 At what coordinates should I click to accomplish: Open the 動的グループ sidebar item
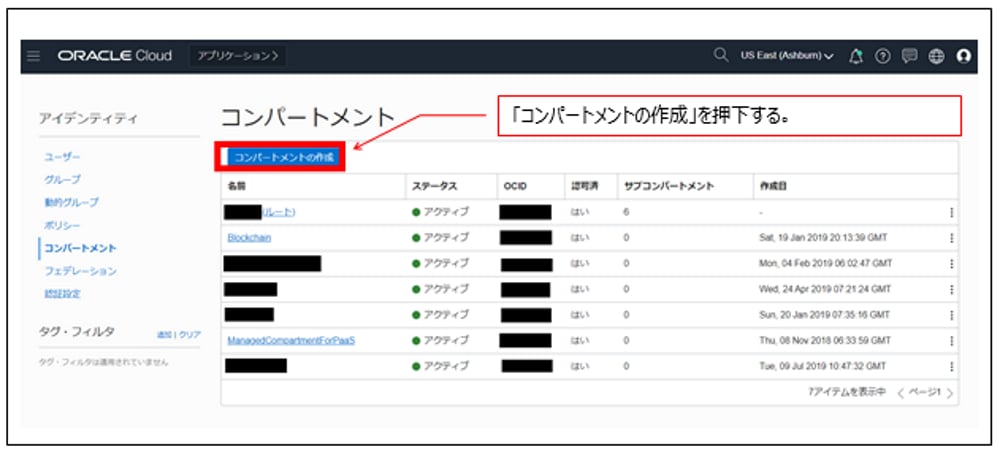point(71,203)
